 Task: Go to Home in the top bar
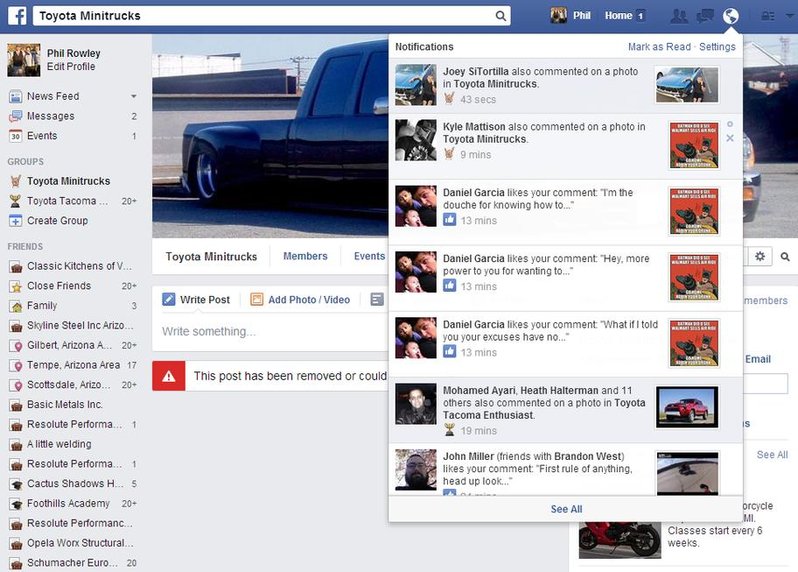[618, 16]
